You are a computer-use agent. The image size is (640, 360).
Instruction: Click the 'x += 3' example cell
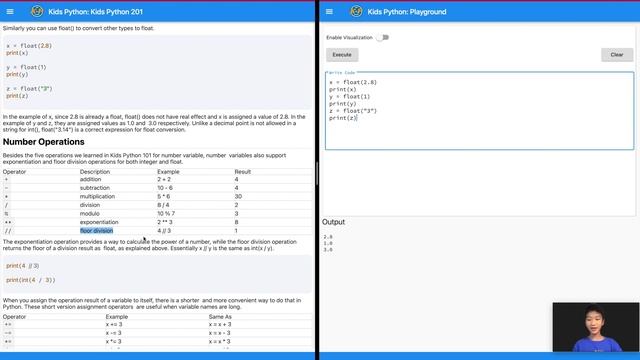point(114,324)
